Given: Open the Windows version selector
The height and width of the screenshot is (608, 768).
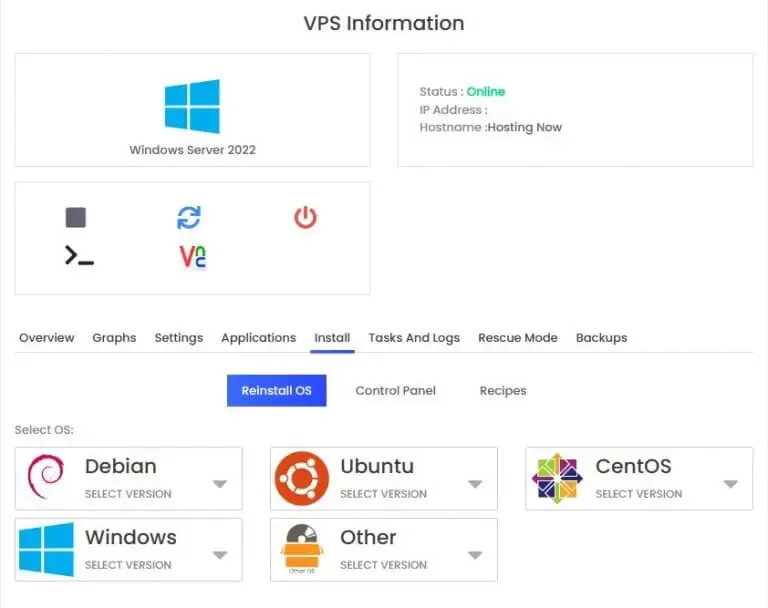Looking at the screenshot, I should [x=128, y=550].
